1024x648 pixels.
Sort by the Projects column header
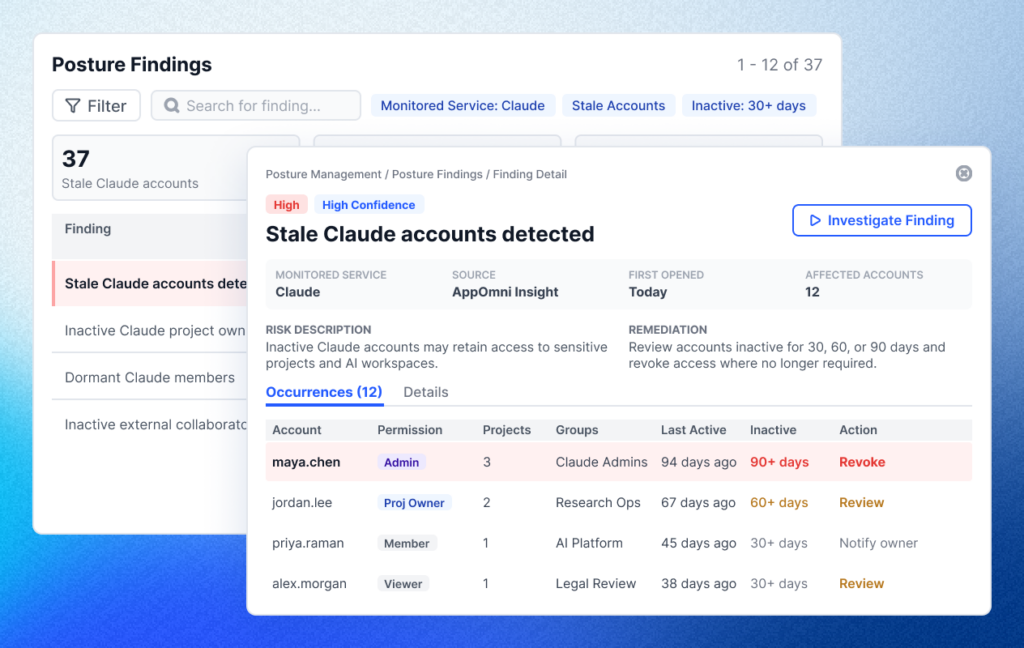pyautogui.click(x=506, y=430)
